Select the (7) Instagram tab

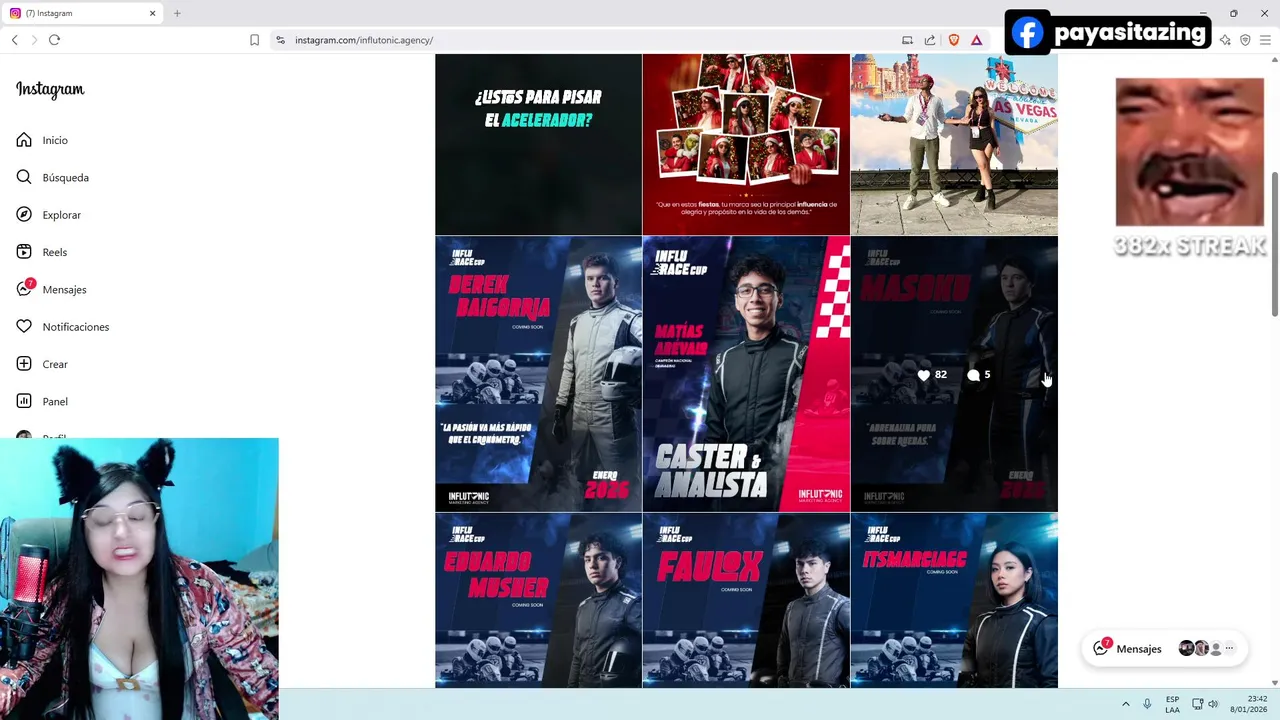[82, 13]
